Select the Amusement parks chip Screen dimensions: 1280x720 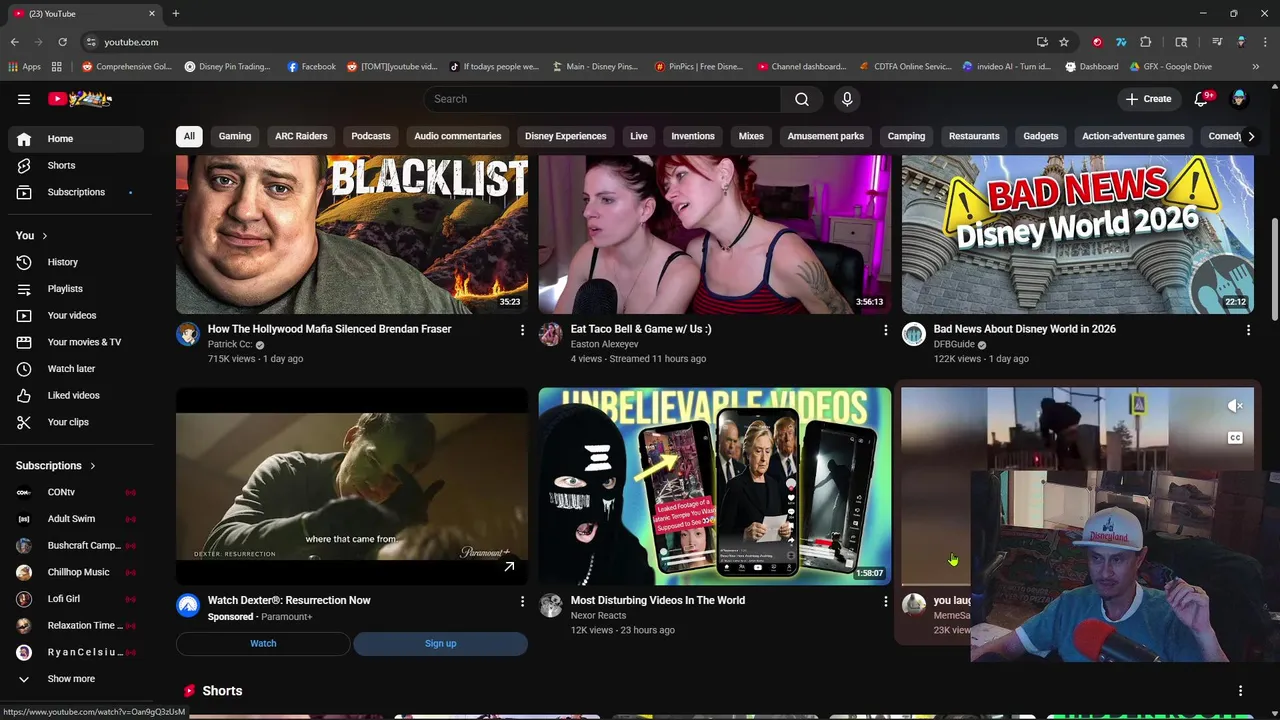point(826,136)
